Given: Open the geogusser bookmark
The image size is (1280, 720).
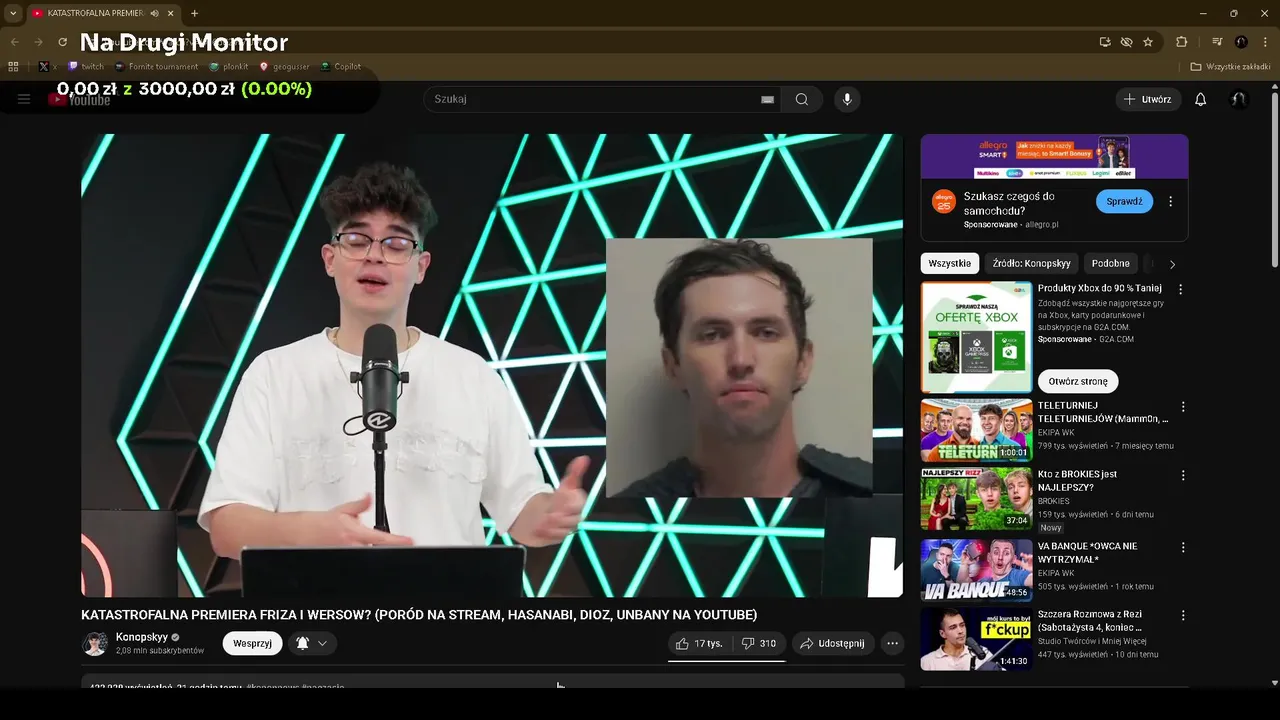Looking at the screenshot, I should [x=285, y=67].
